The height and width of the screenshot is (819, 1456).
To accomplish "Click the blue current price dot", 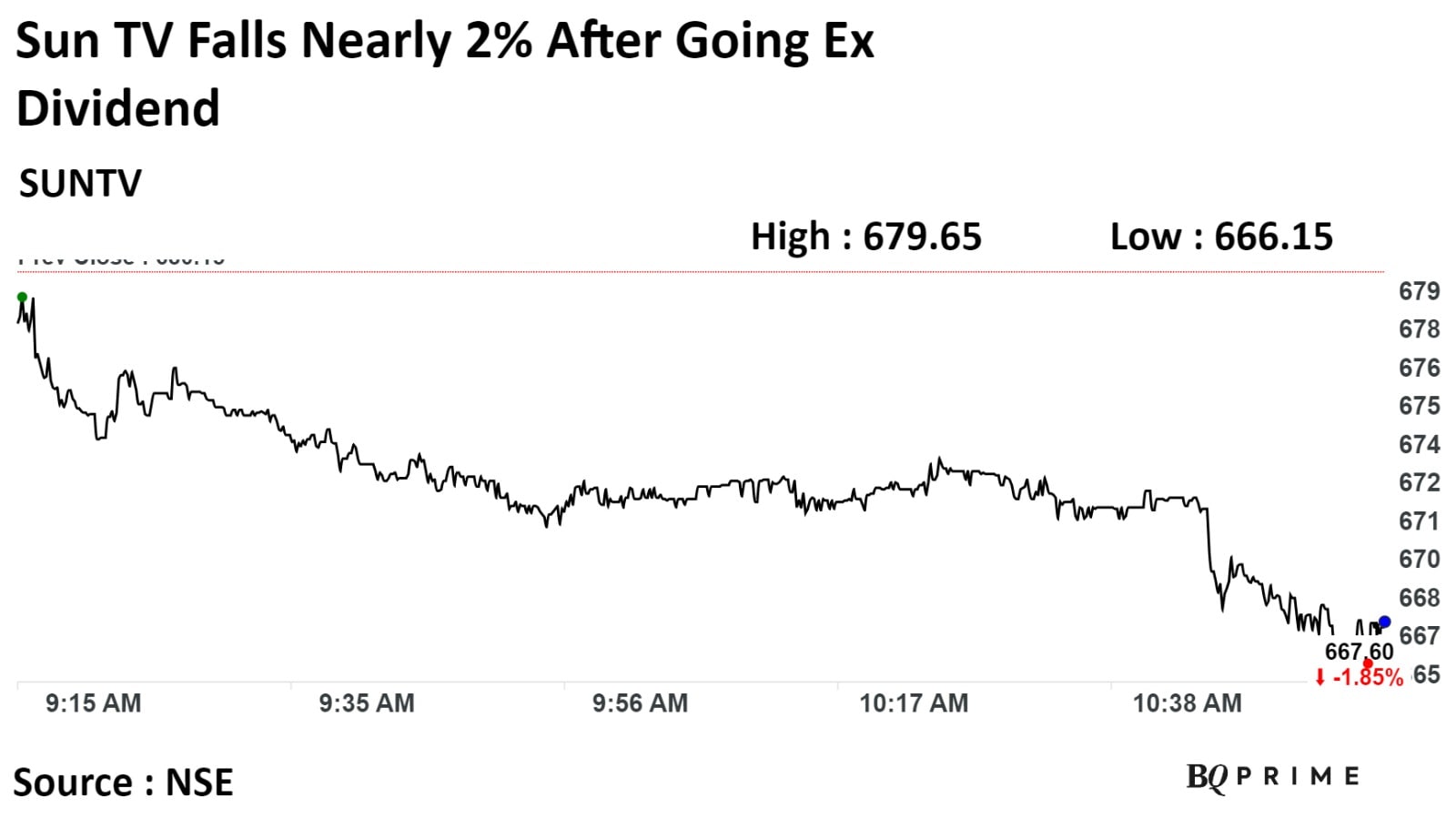I will click(1384, 622).
